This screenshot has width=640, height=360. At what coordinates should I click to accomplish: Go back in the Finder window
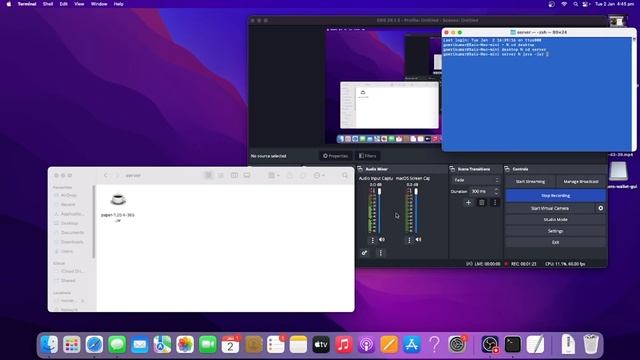point(105,176)
